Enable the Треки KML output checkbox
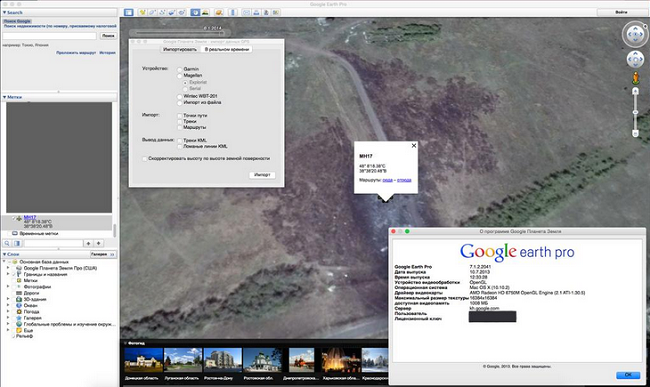 (x=179, y=140)
